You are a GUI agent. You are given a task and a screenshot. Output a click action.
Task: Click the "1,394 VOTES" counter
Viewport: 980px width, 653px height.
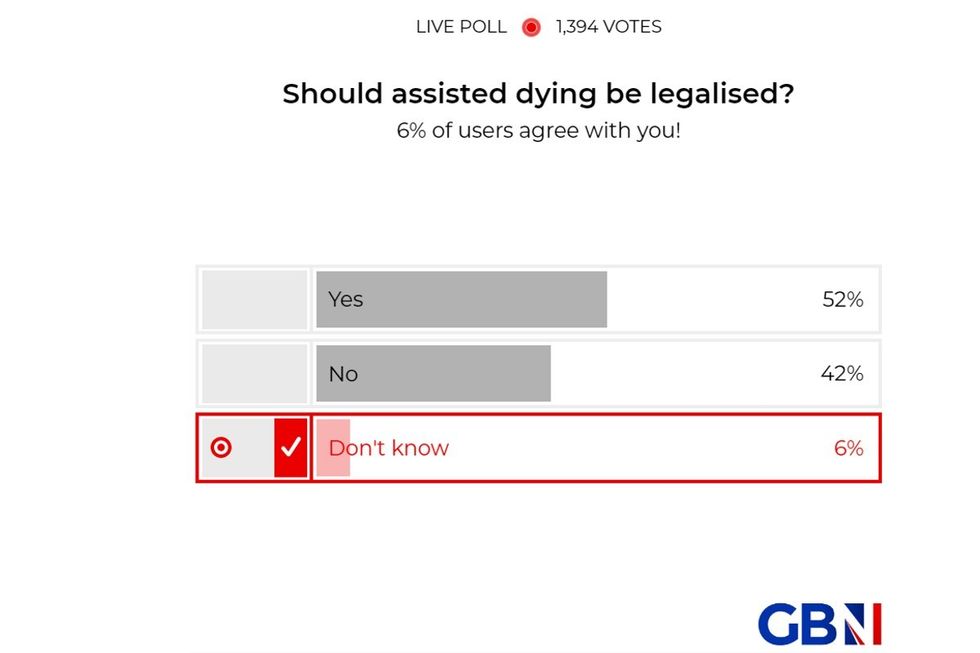(x=609, y=28)
